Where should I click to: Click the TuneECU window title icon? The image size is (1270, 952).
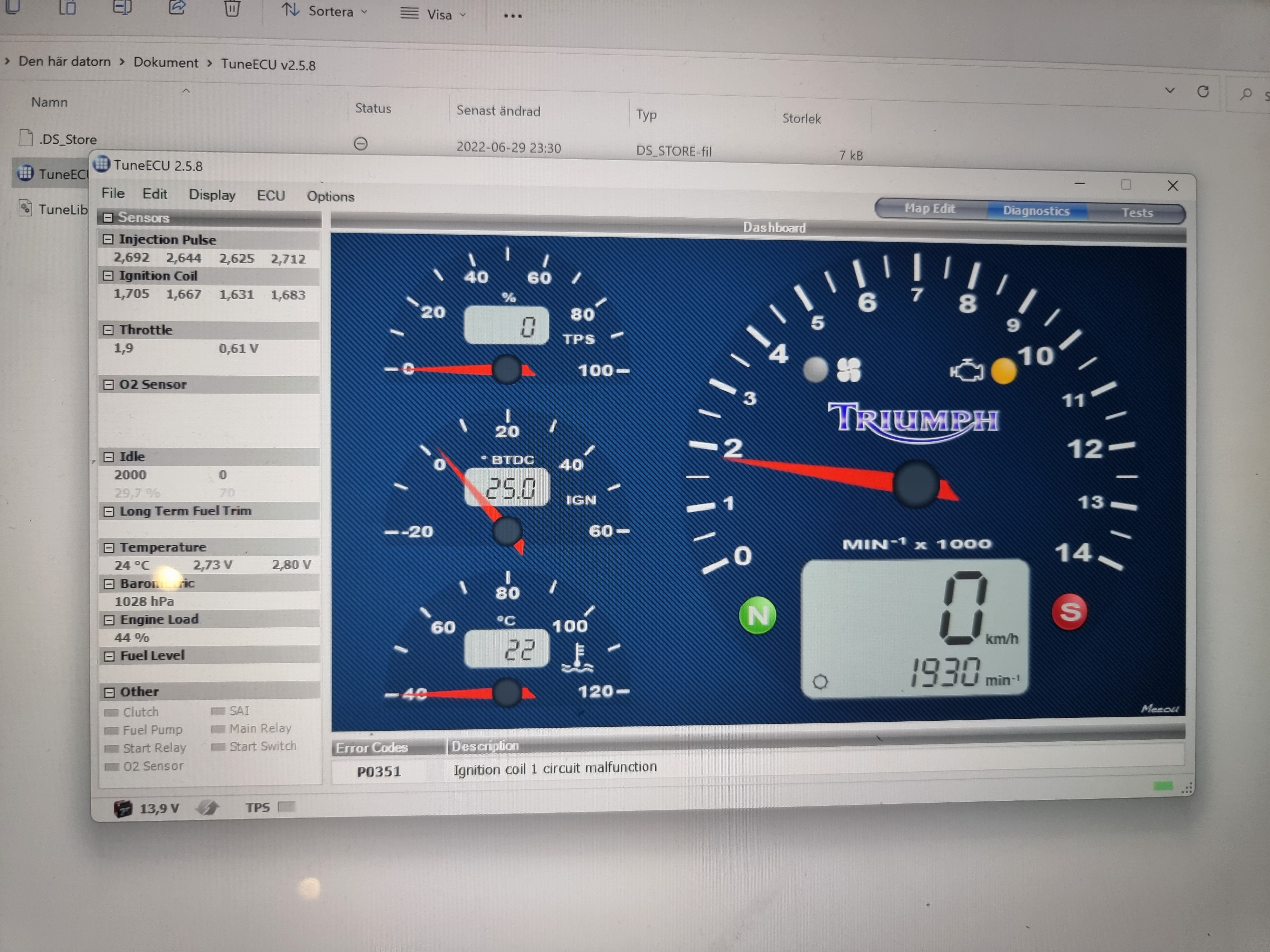point(101,163)
